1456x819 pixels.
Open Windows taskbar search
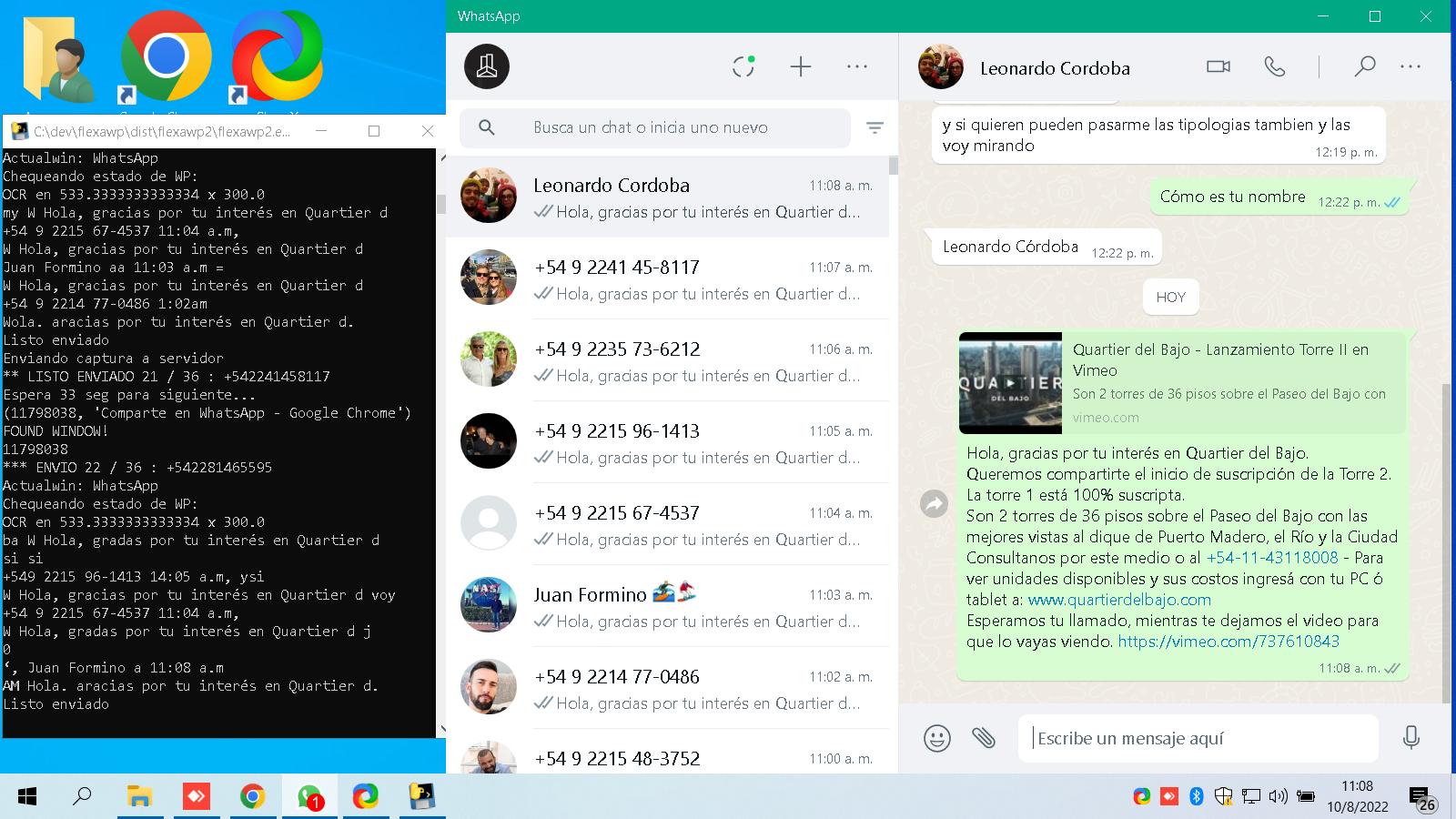(x=82, y=797)
